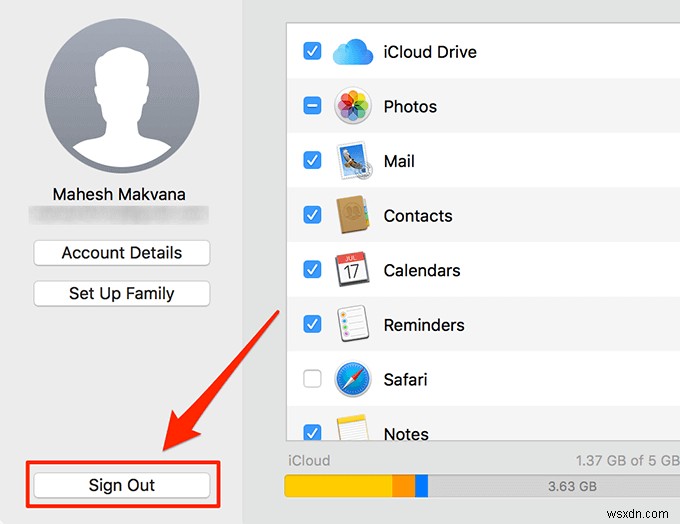Toggle the Photos partial checkbox
The image size is (680, 524).
tap(312, 106)
